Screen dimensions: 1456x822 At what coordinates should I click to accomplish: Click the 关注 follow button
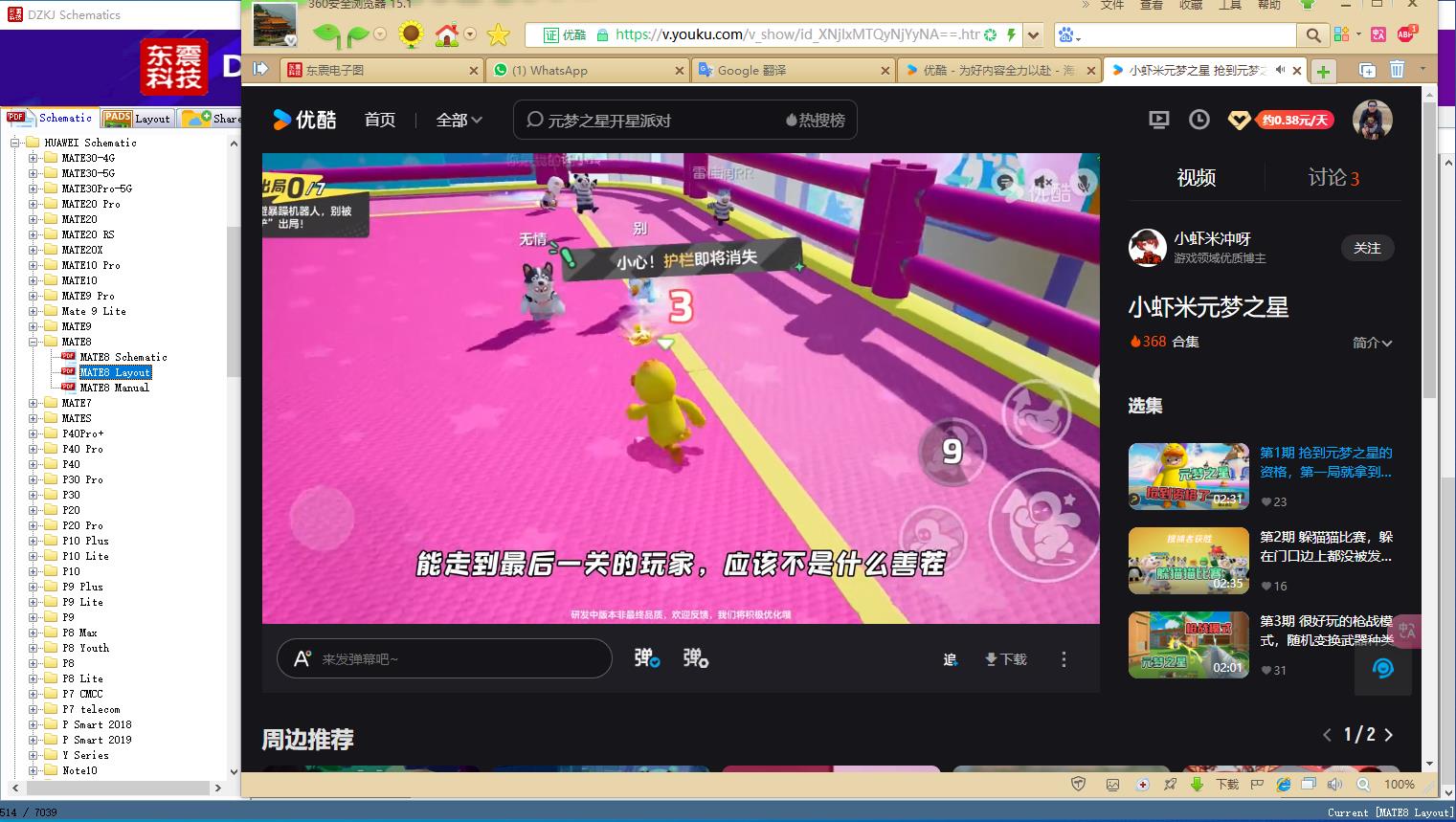pos(1367,248)
